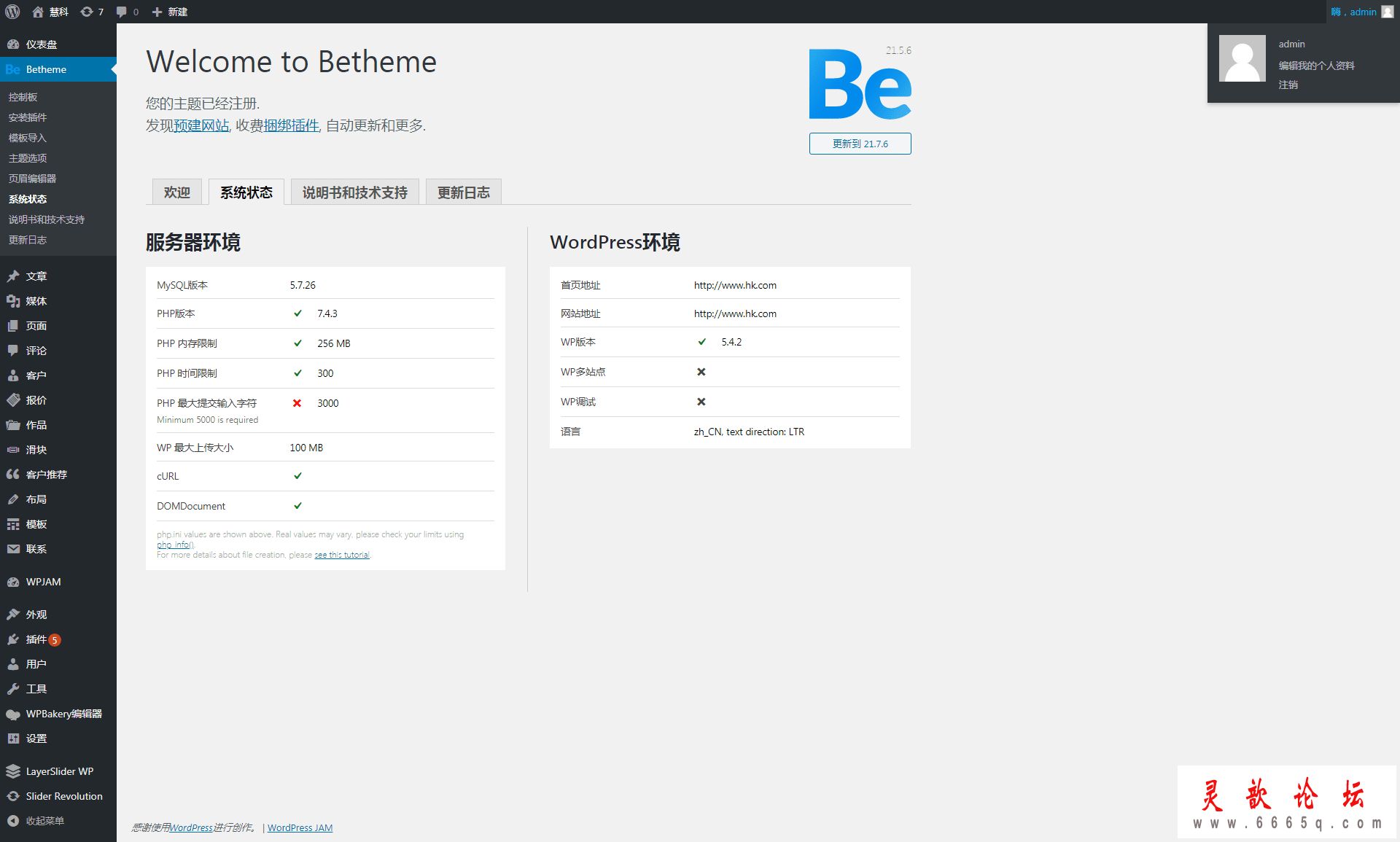Viewport: 1400px width, 842px height.
Task: Open the php_info() link
Action: click(174, 545)
